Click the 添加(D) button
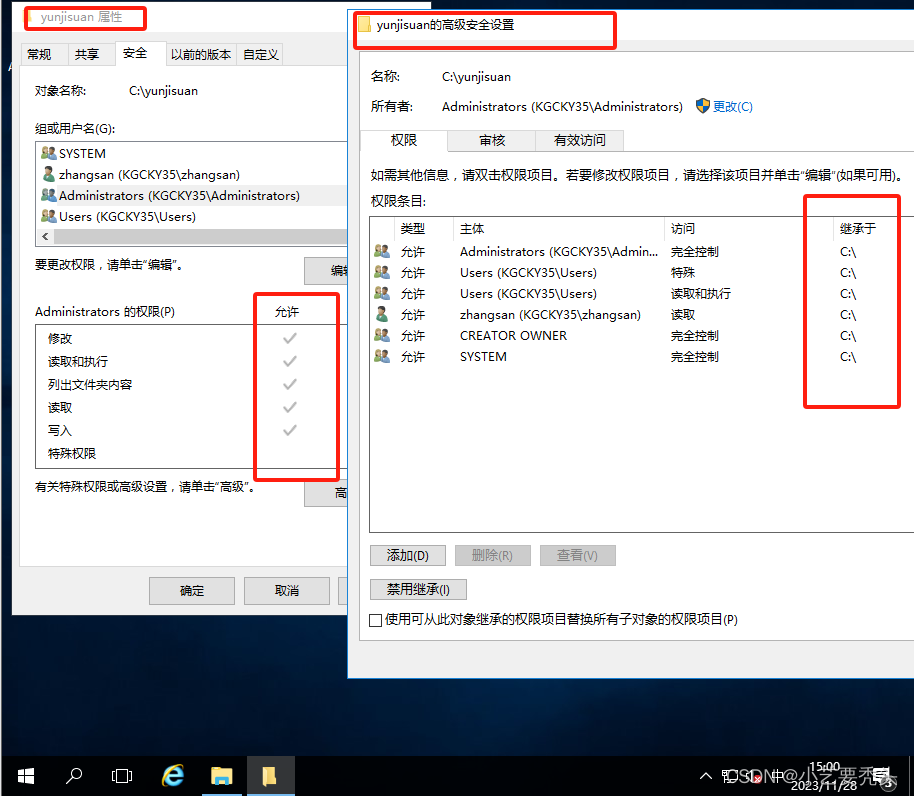This screenshot has width=914, height=796. click(407, 556)
